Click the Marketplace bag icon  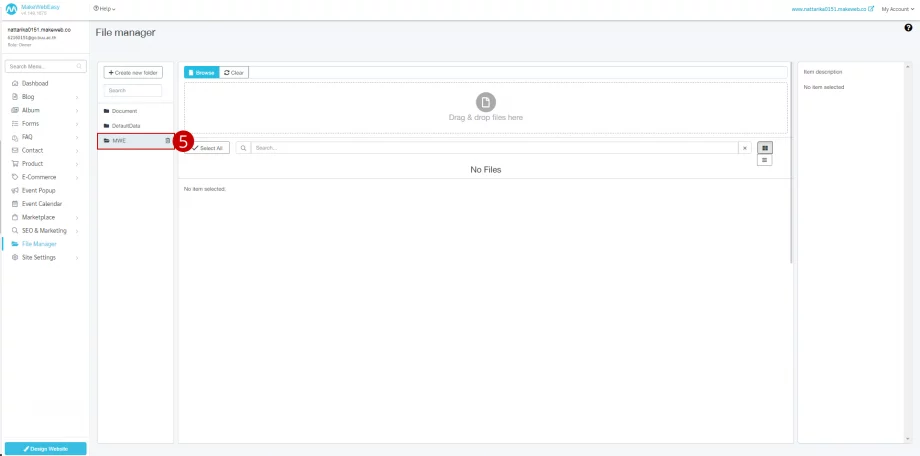click(x=15, y=217)
